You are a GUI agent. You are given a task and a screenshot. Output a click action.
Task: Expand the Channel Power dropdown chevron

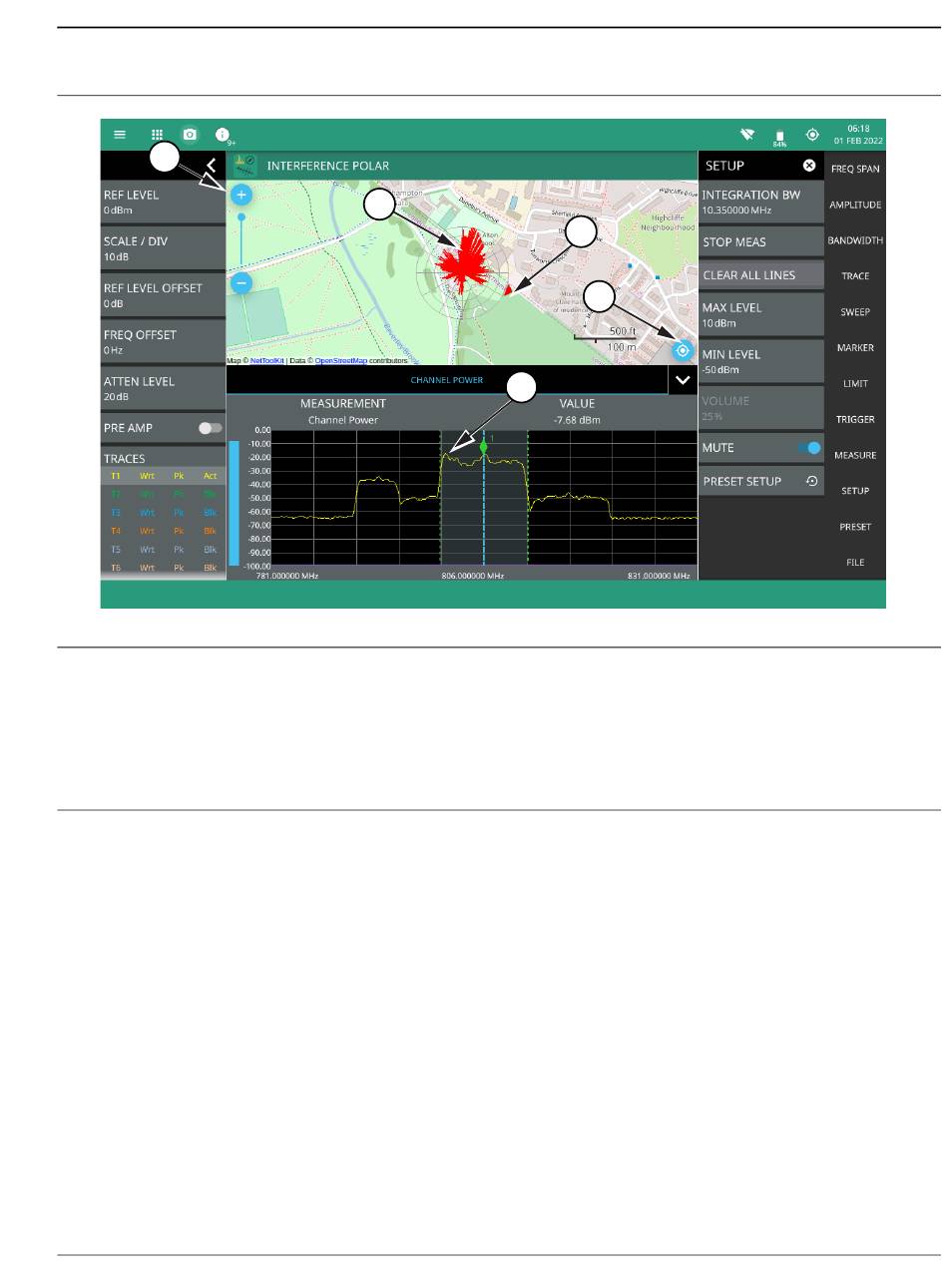[x=683, y=380]
